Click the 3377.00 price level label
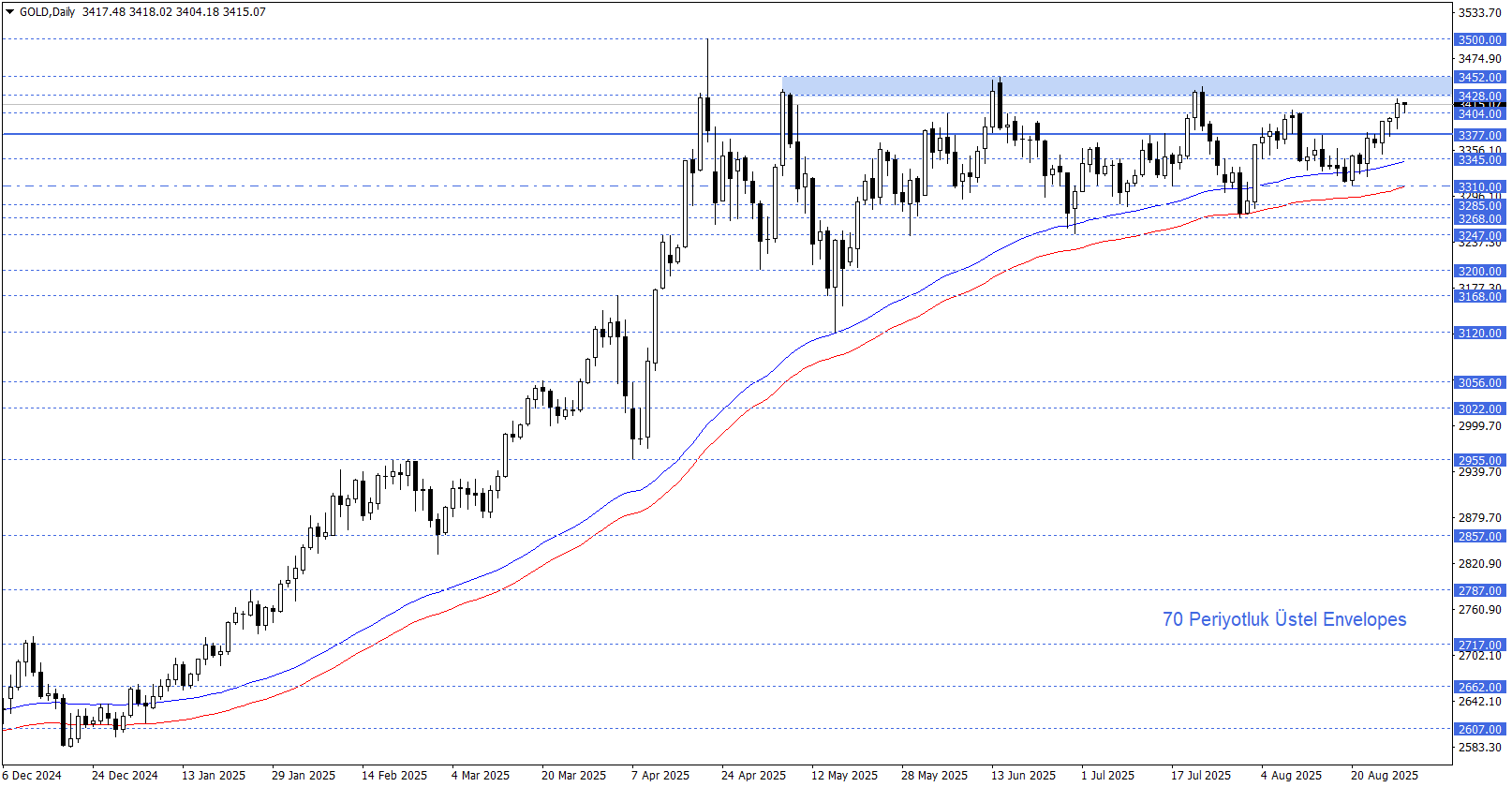Viewport: 1512px width, 787px height. point(1480,135)
